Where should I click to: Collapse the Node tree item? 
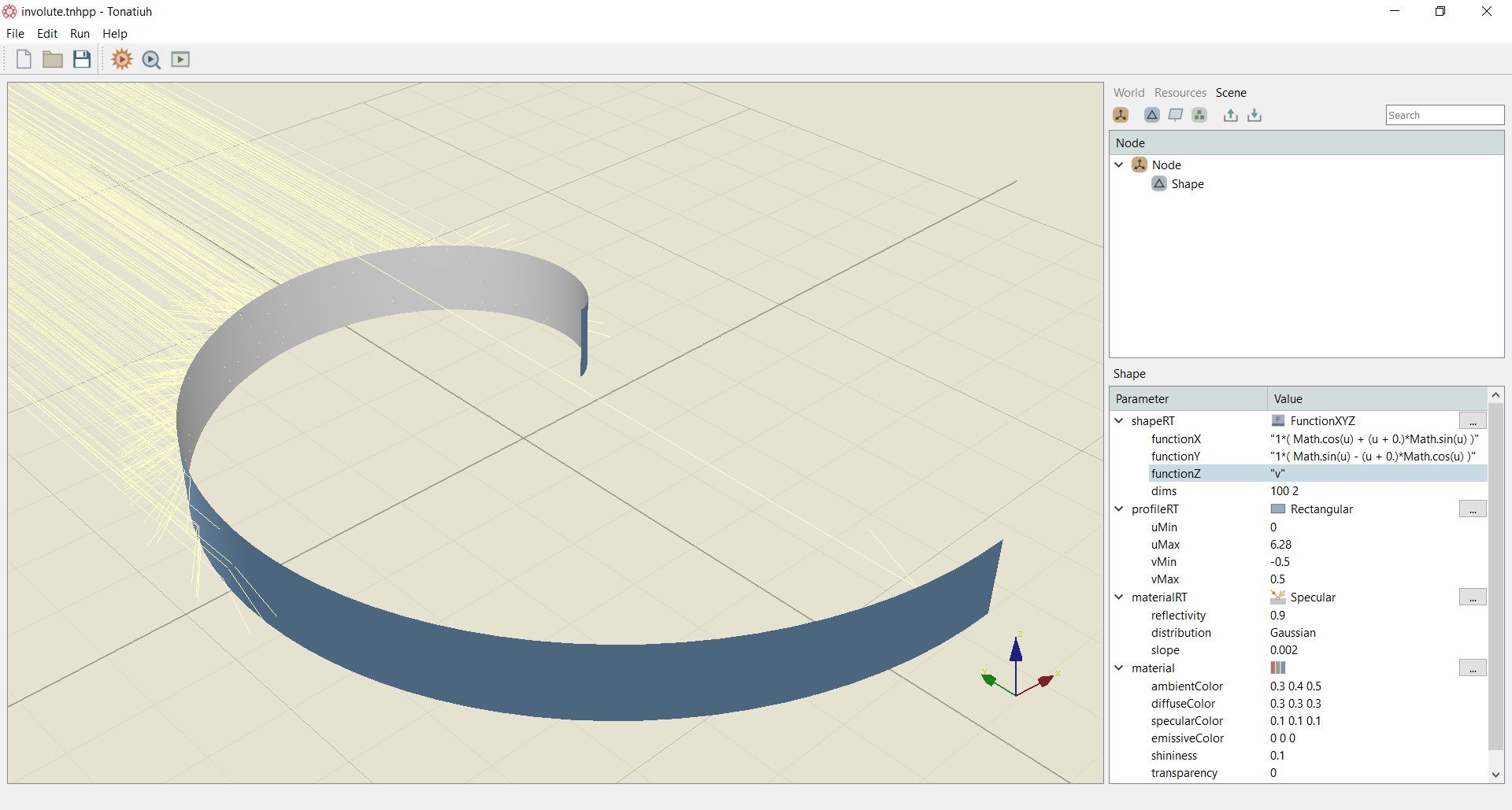1119,165
